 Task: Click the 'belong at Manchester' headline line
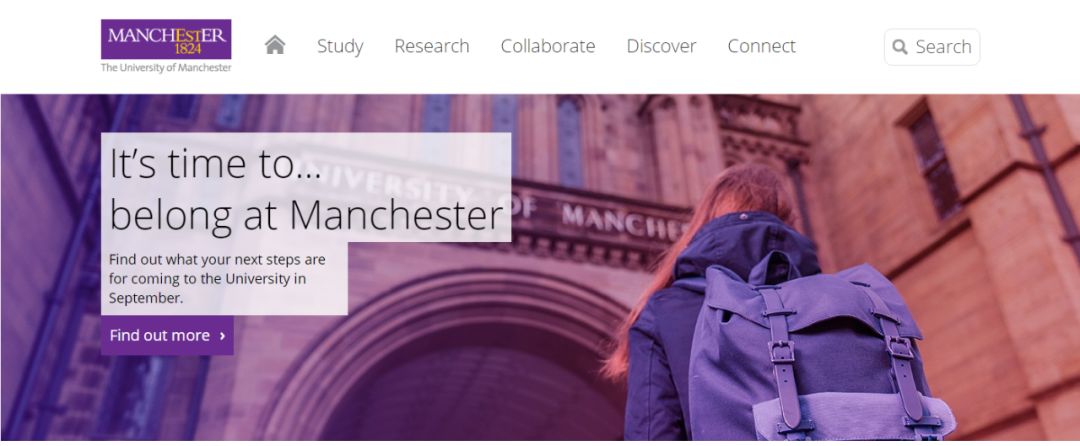tap(307, 215)
